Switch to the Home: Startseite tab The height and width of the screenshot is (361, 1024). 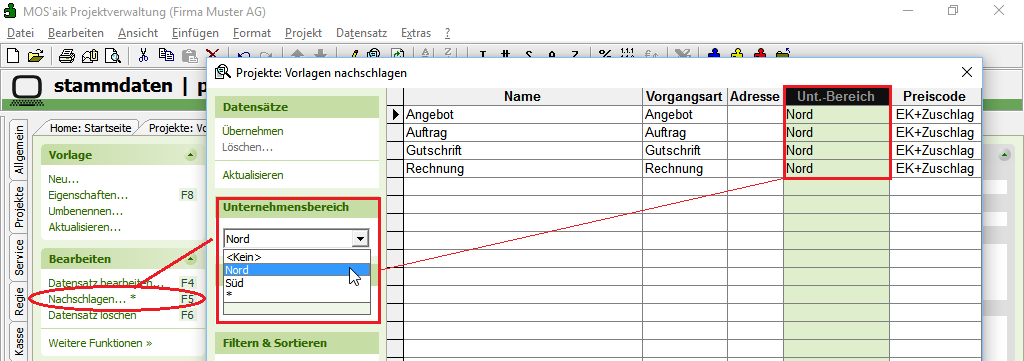90,128
